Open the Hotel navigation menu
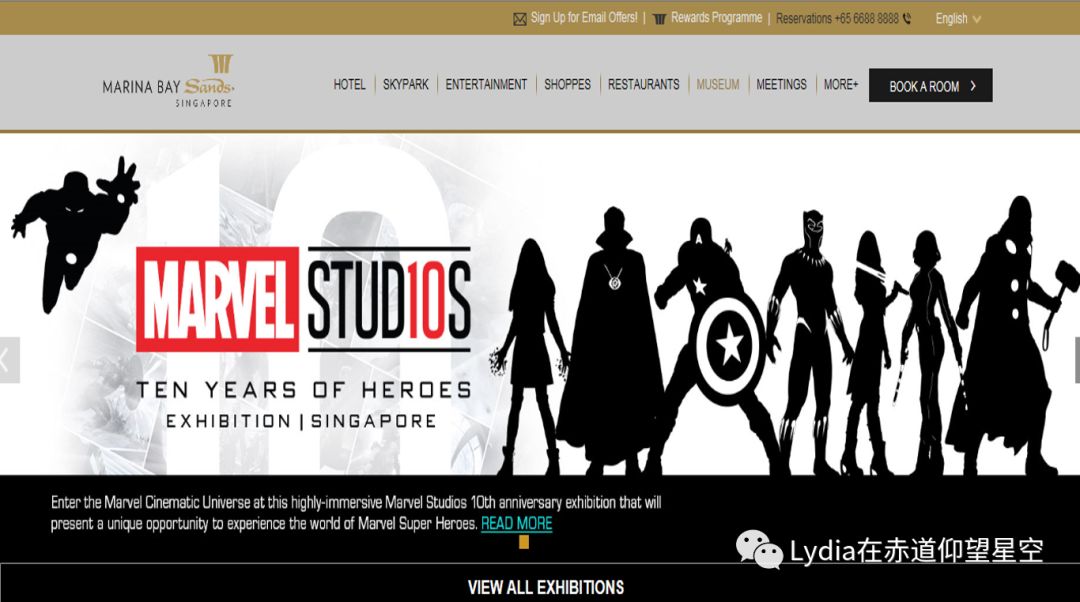 pyautogui.click(x=349, y=85)
